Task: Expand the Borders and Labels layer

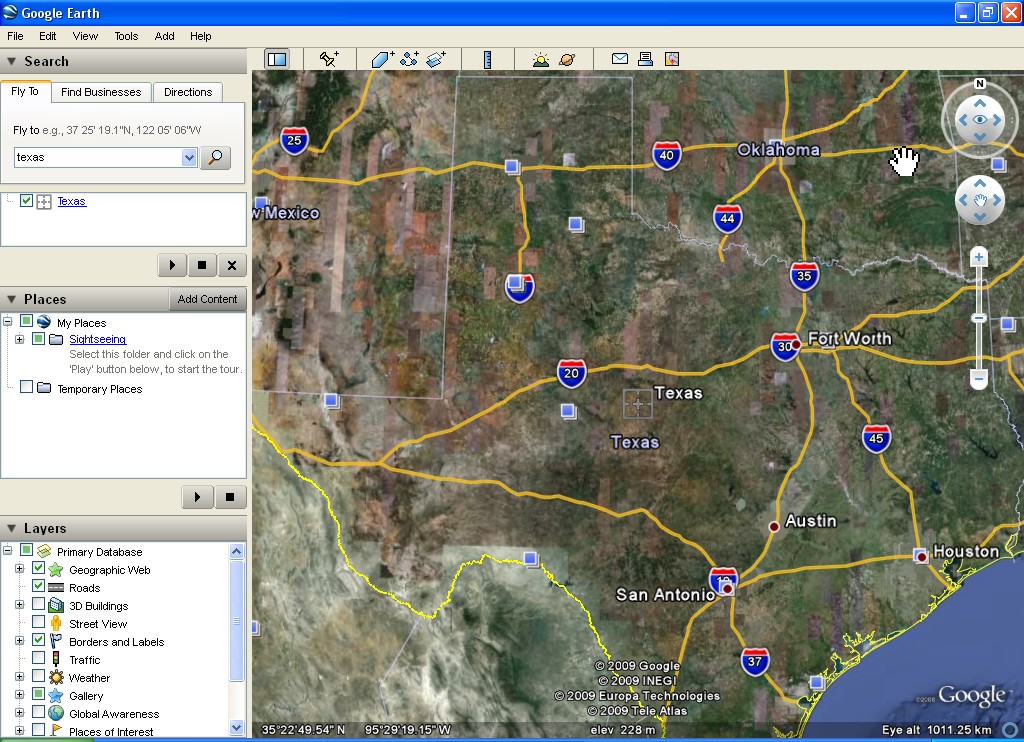Action: coord(20,641)
